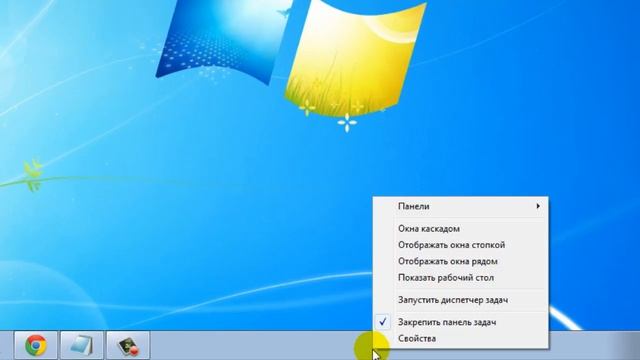Launch Запустить диспетчер задач

[x=461, y=300]
